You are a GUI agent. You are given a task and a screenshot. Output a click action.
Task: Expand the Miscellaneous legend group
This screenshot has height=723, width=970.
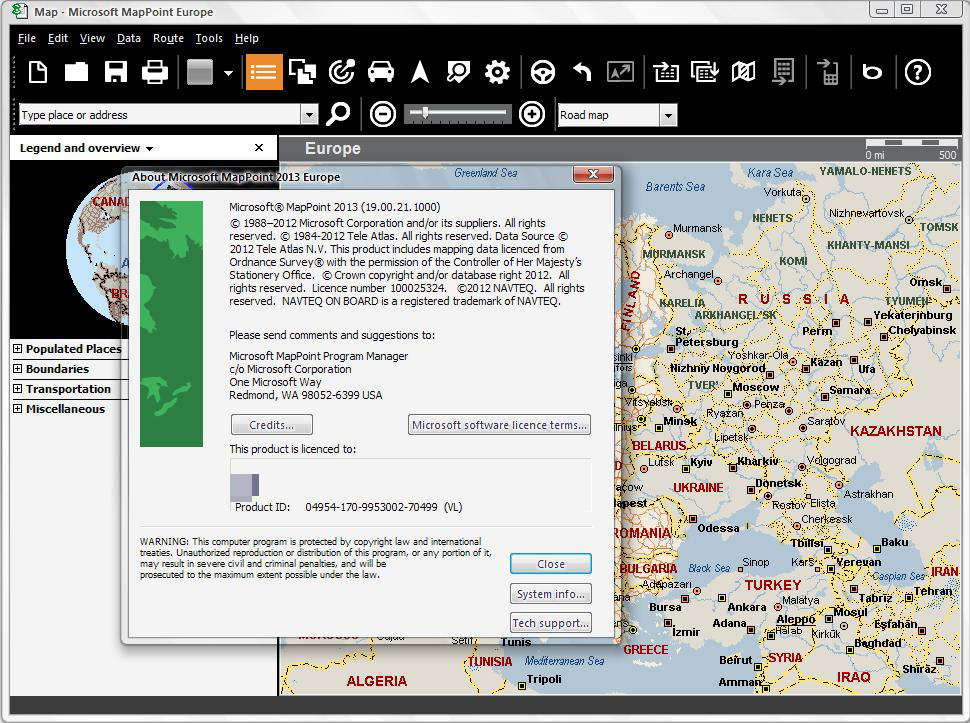coord(17,409)
